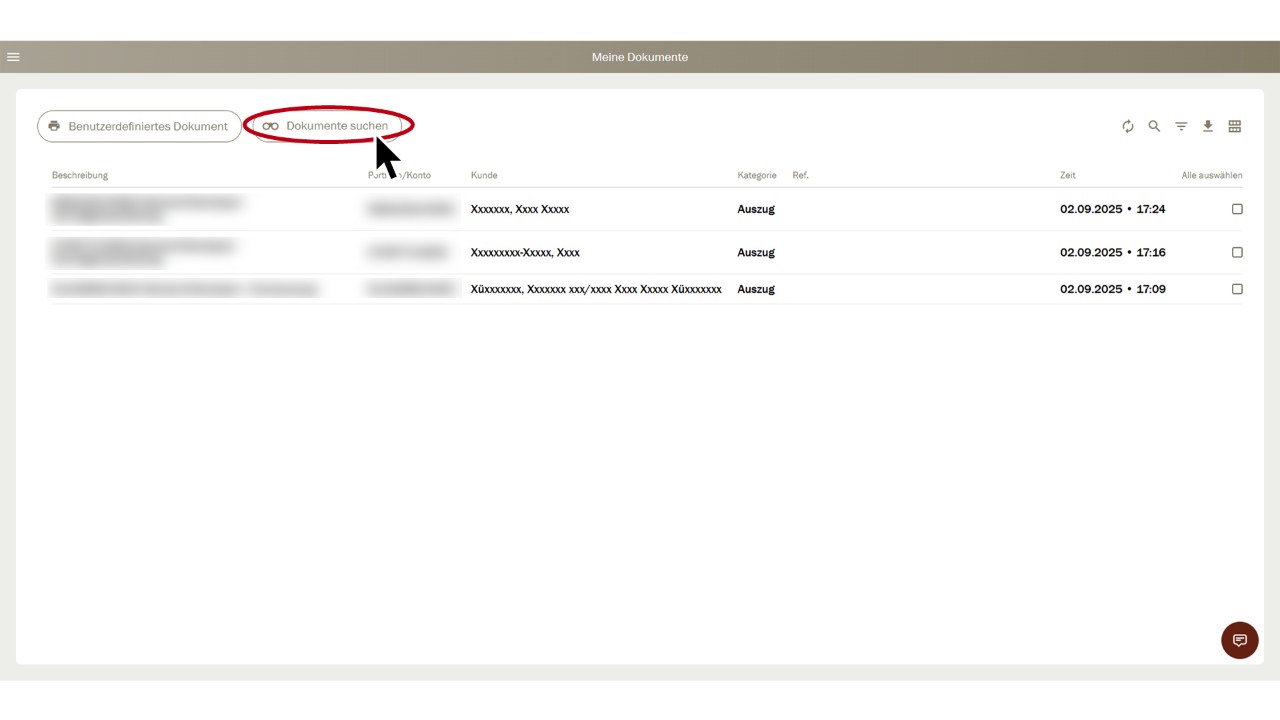
Task: Click the magnifier search icon in toolbar
Action: point(1154,126)
